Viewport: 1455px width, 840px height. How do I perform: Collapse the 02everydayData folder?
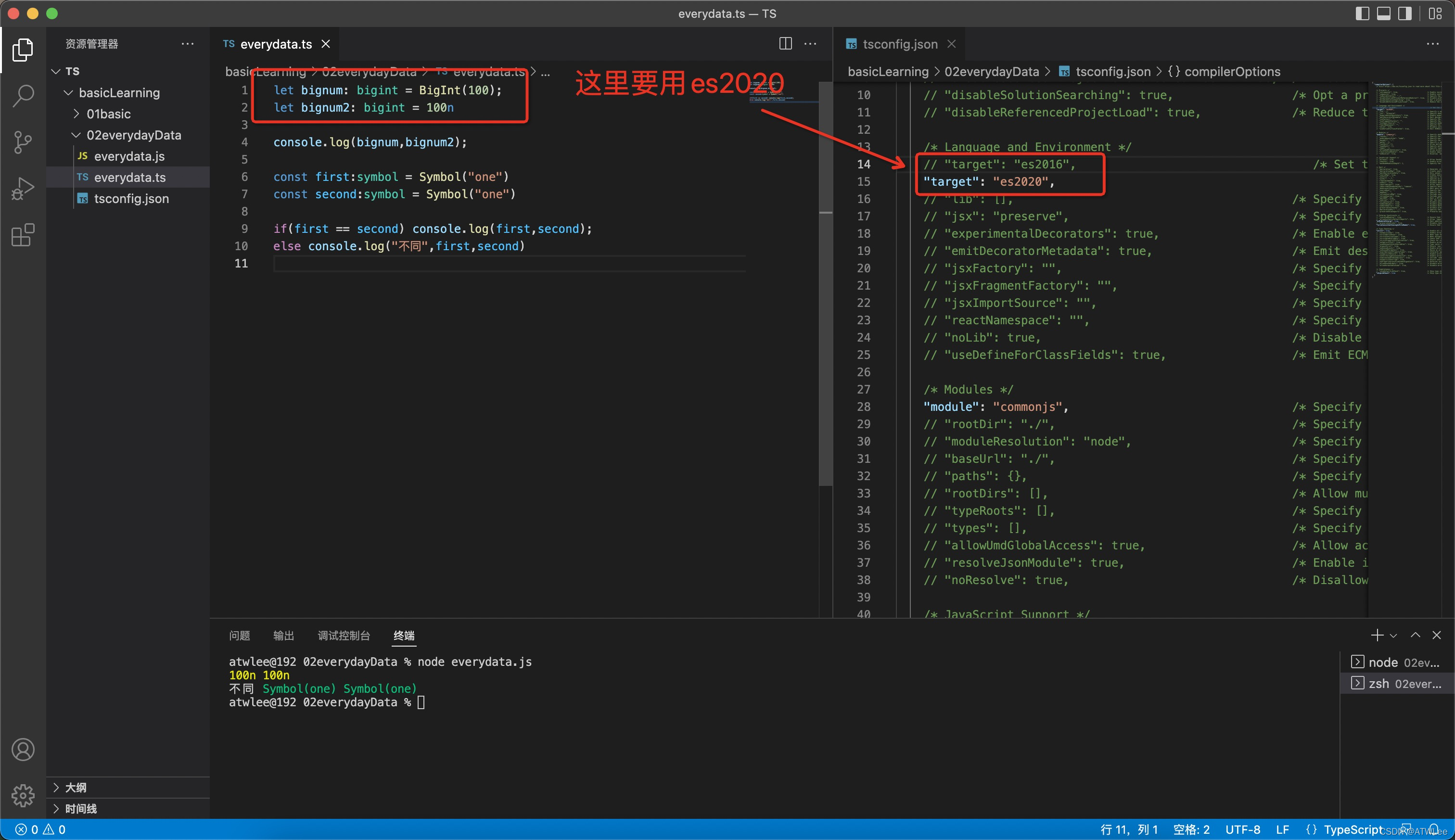pyautogui.click(x=76, y=135)
